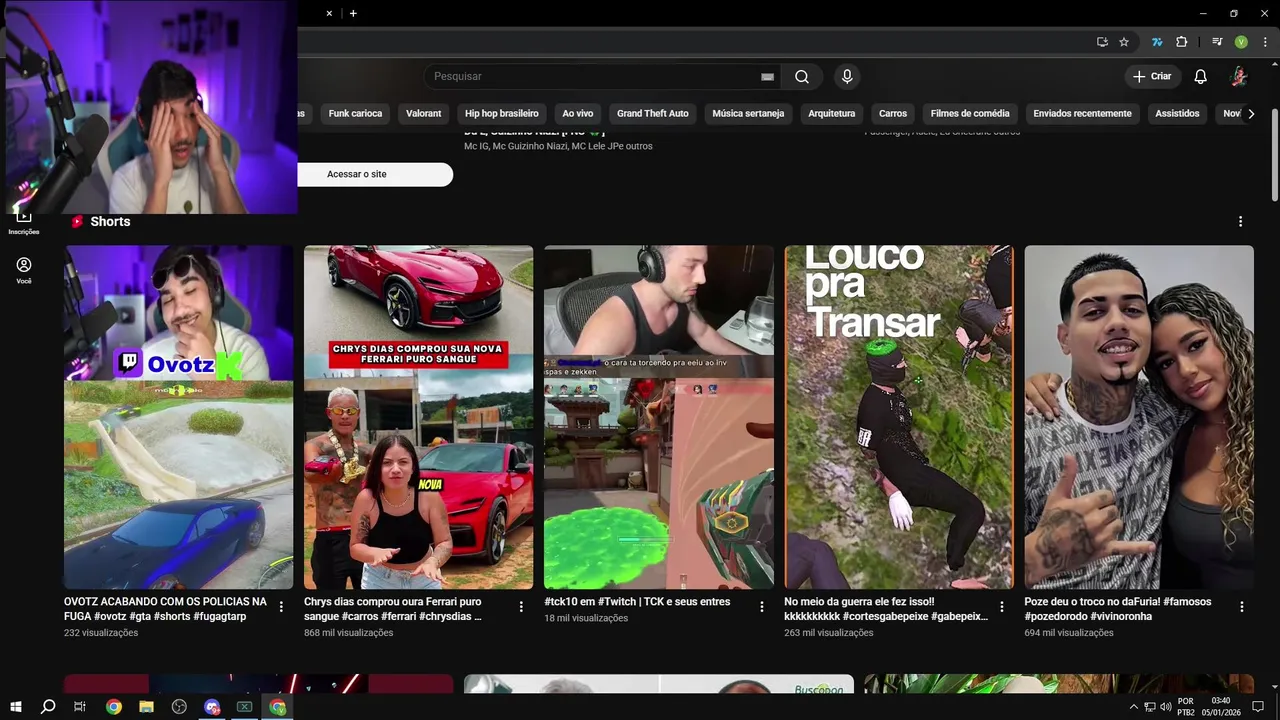The width and height of the screenshot is (1280, 720).
Task: Select the Funk carioca chip
Action: (x=355, y=114)
